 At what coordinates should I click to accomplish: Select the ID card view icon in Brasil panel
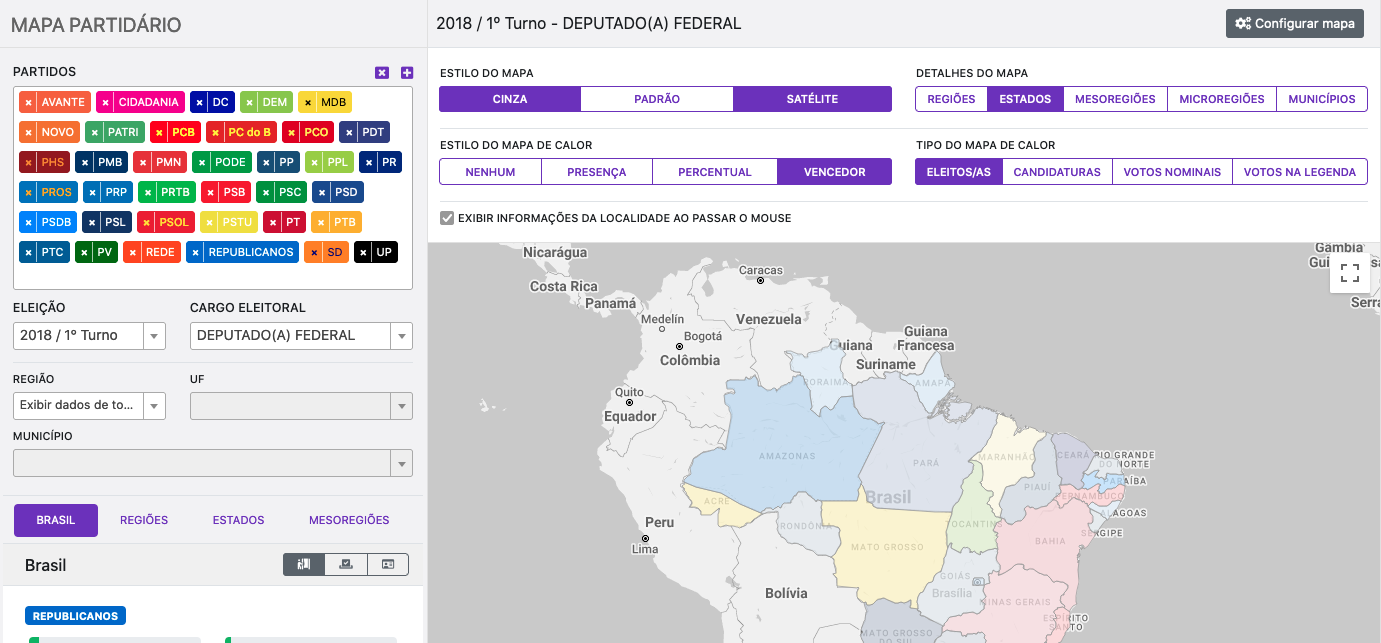point(388,564)
